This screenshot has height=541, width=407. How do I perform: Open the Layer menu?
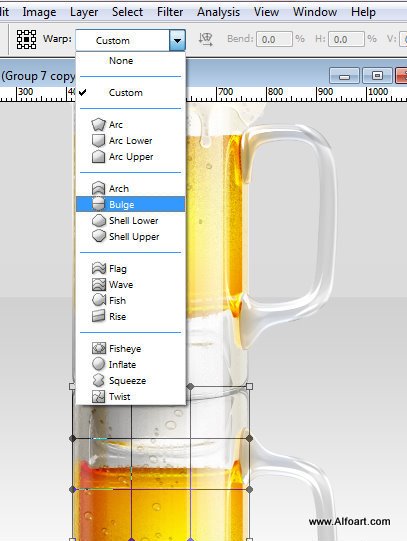point(84,12)
